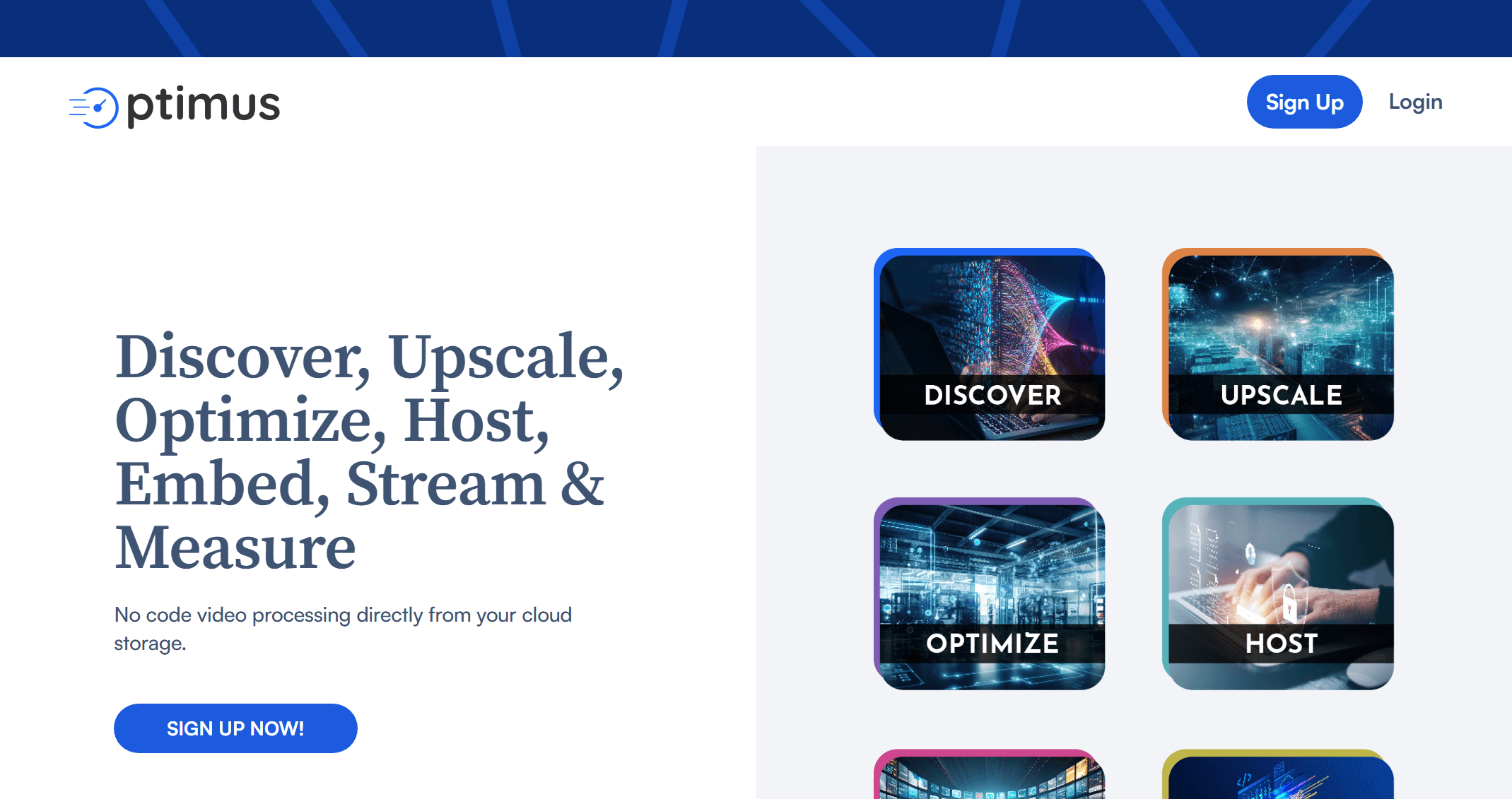The image size is (1512, 799).
Task: Select the pink-bordered tile at bottom
Action: click(990, 777)
